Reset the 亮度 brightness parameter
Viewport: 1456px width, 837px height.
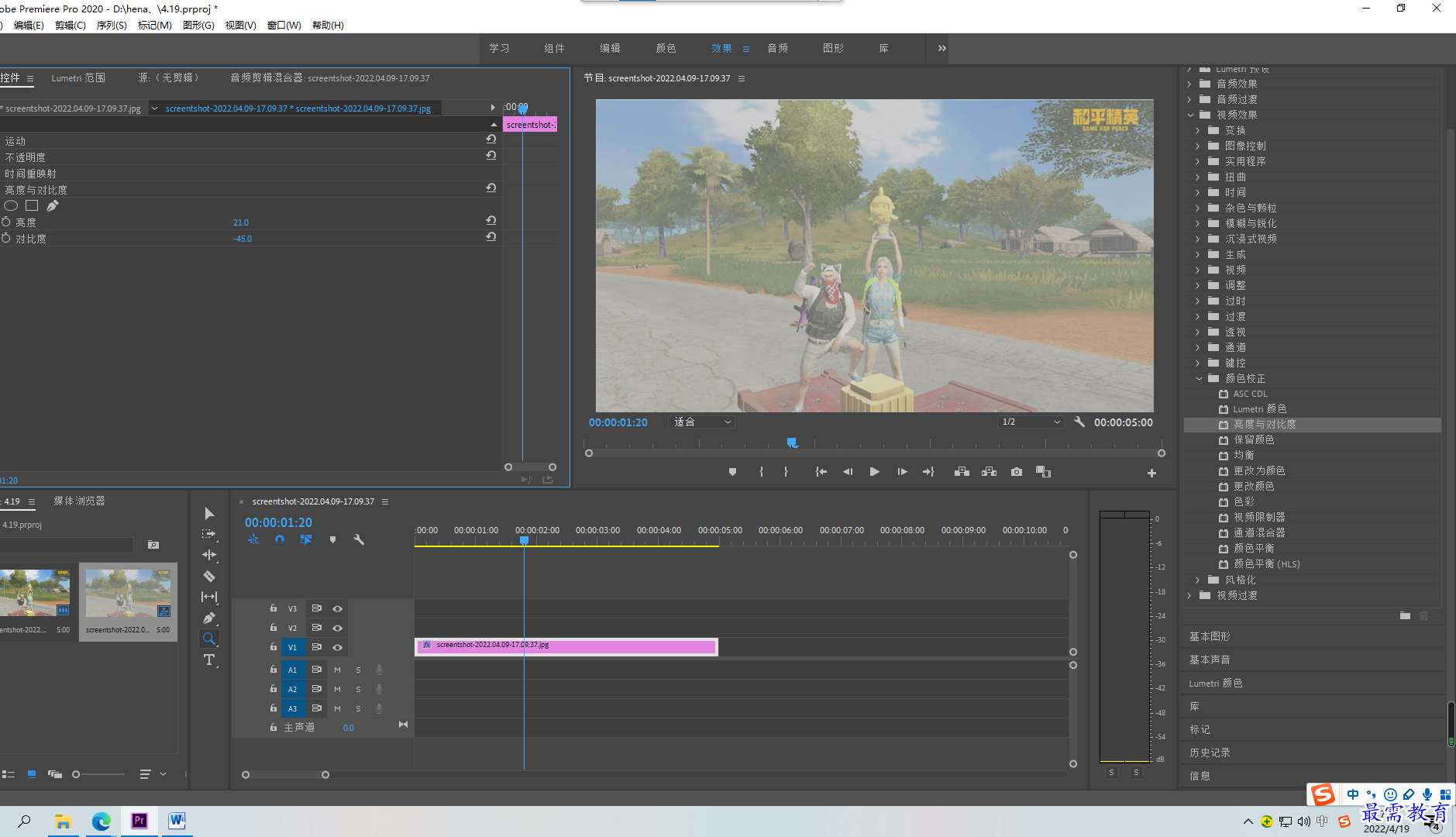(490, 221)
